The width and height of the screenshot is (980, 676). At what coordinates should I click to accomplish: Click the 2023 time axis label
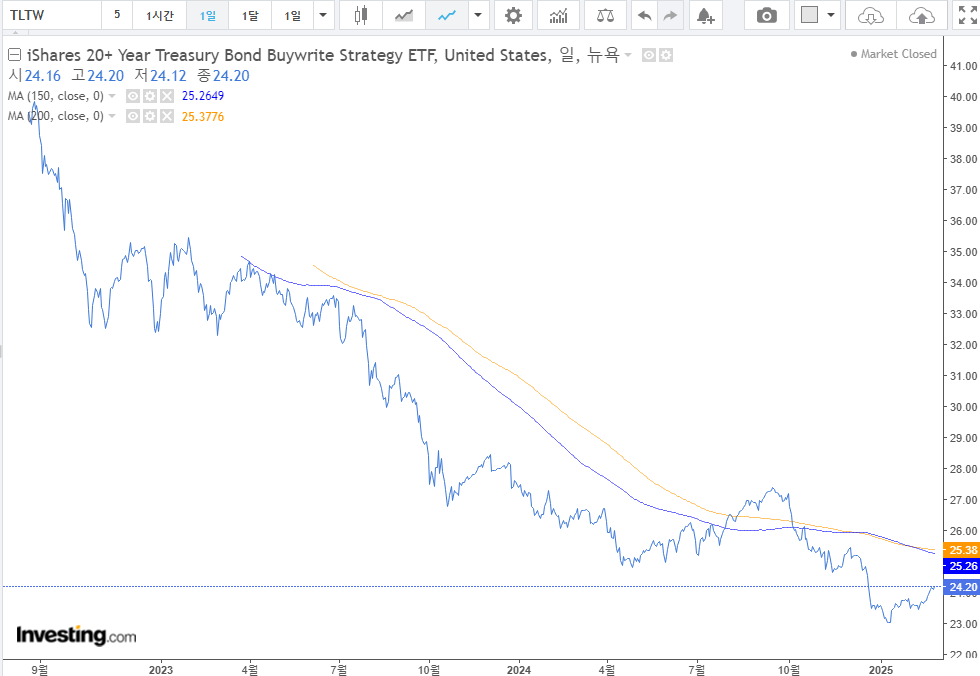point(161,670)
